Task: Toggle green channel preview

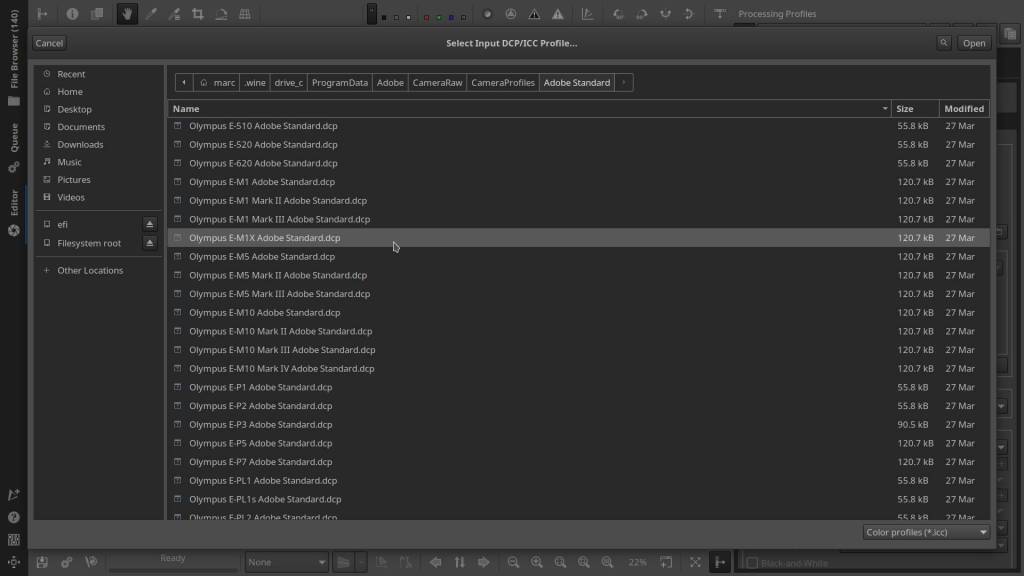Action: [439, 17]
